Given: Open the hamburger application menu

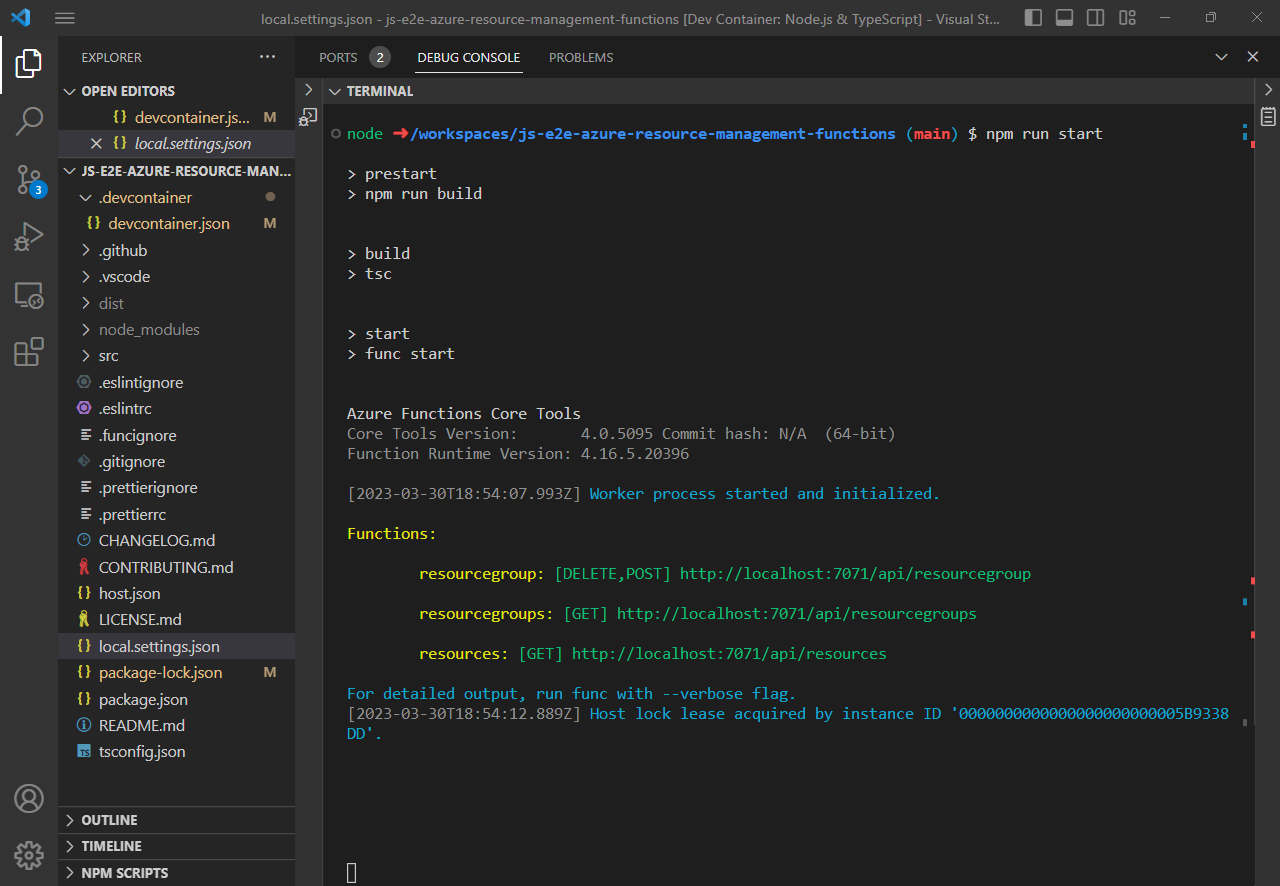Looking at the screenshot, I should click(65, 18).
